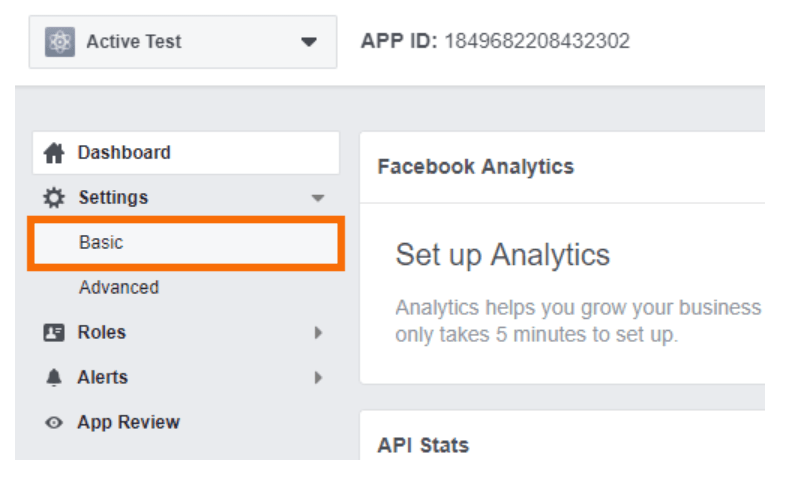The width and height of the screenshot is (800, 485).
Task: Click the Settings gear icon
Action: pos(54,198)
